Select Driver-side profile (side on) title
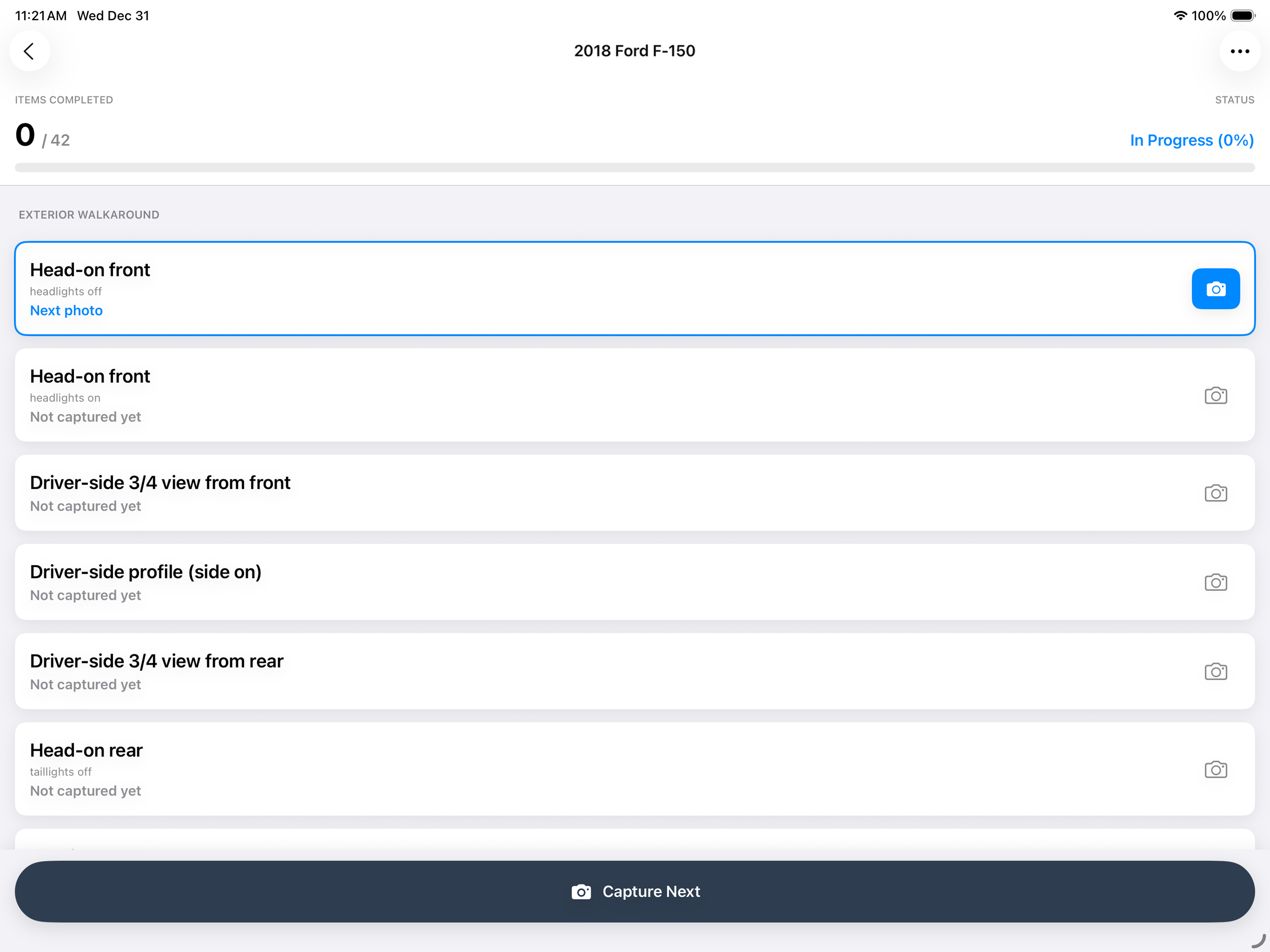Viewport: 1270px width, 952px height. click(x=146, y=572)
